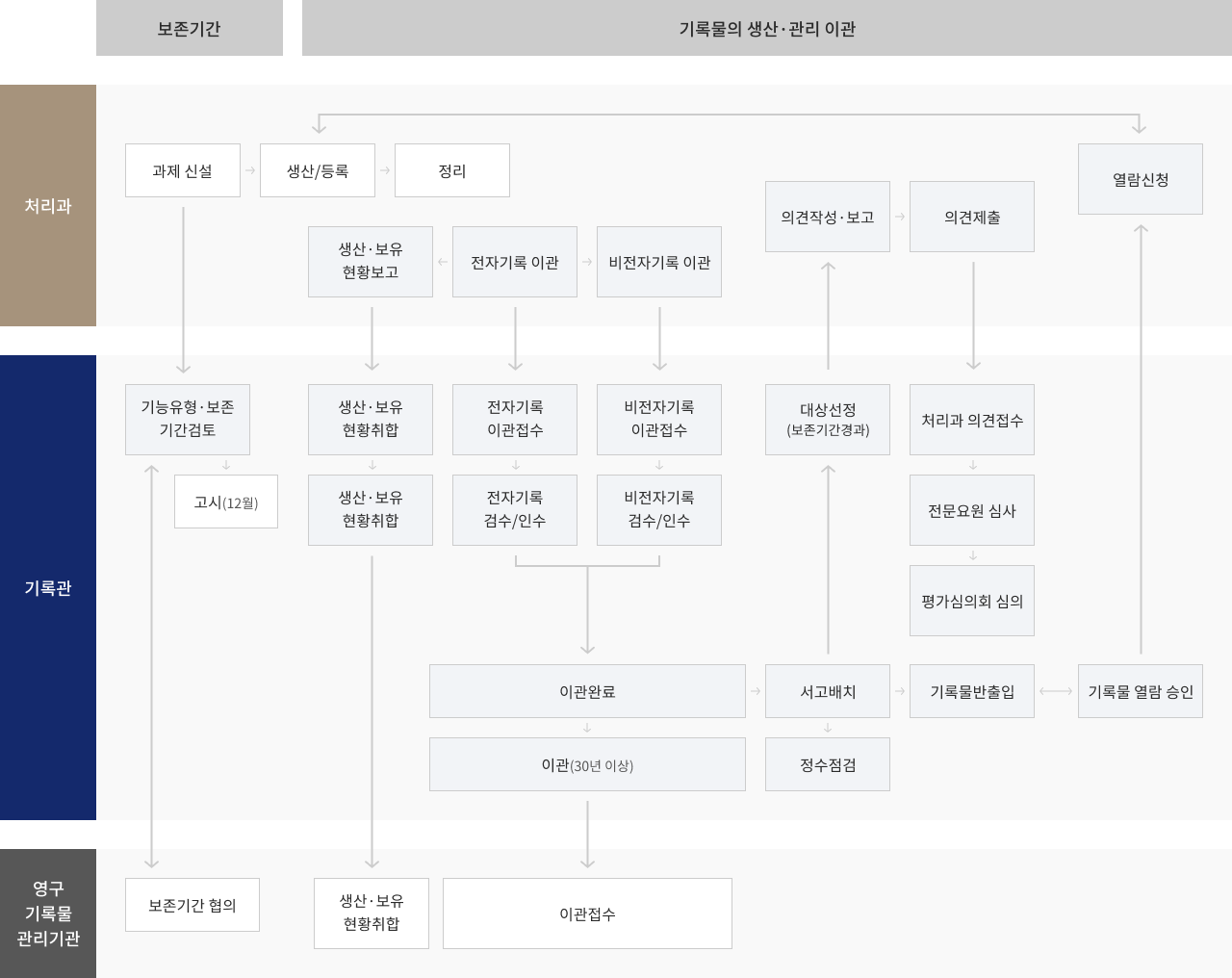Image resolution: width=1232 pixels, height=978 pixels.
Task: Select the 열람신청 box
Action: pyautogui.click(x=1141, y=178)
